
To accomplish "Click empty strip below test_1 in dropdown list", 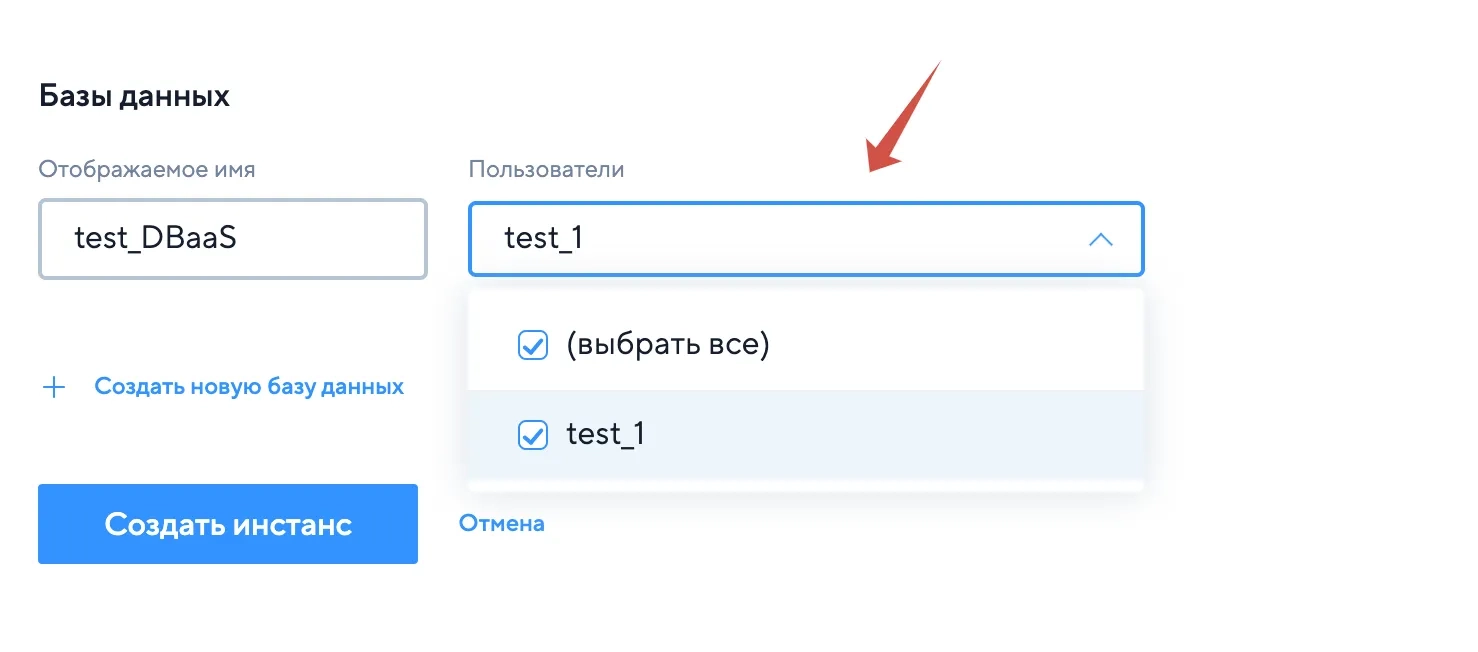I will pyautogui.click(x=806, y=485).
